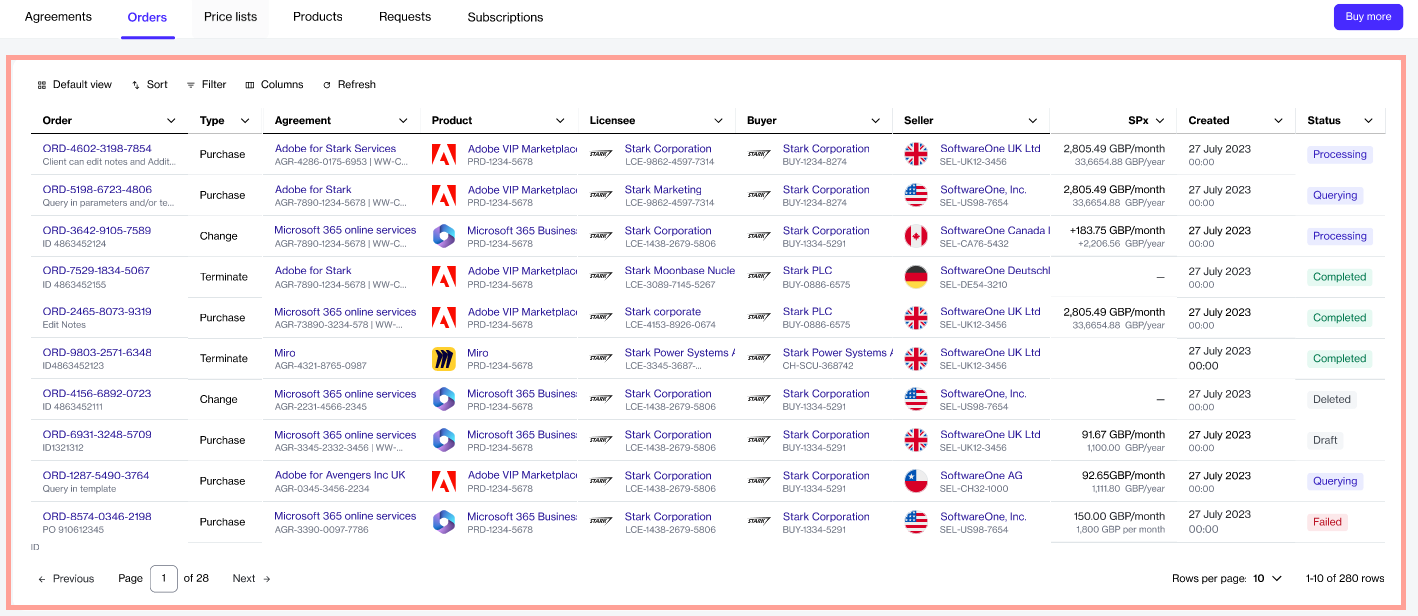
Task: Click the page number input field
Action: coord(163,578)
